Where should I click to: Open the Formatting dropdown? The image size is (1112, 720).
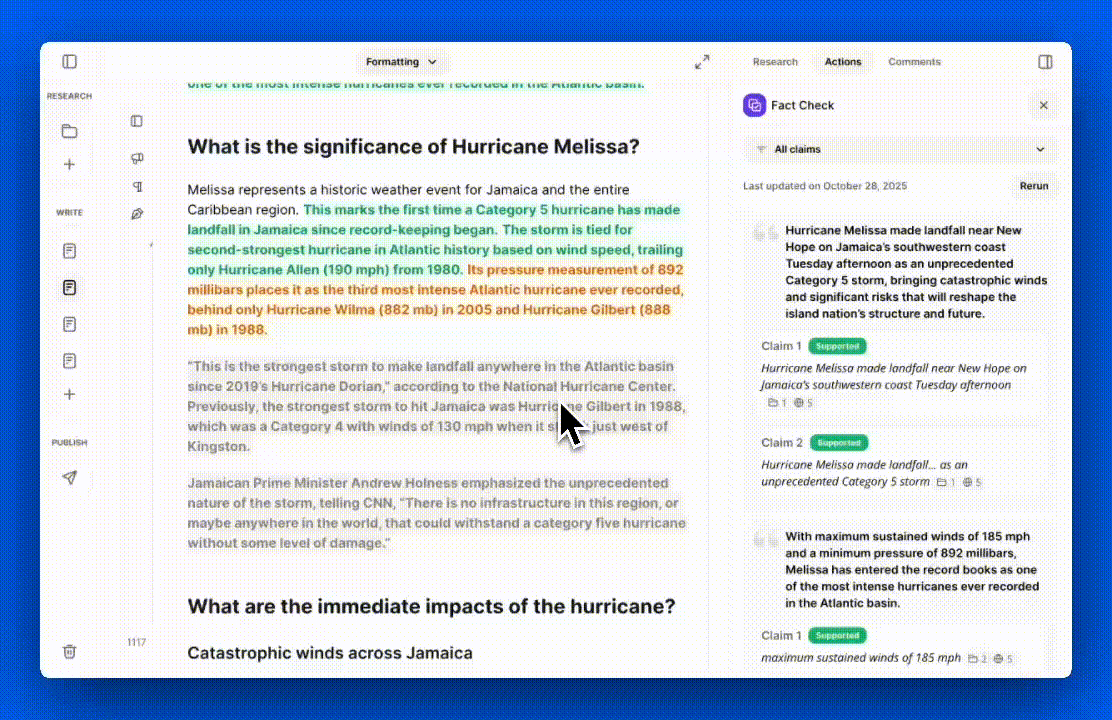[401, 62]
